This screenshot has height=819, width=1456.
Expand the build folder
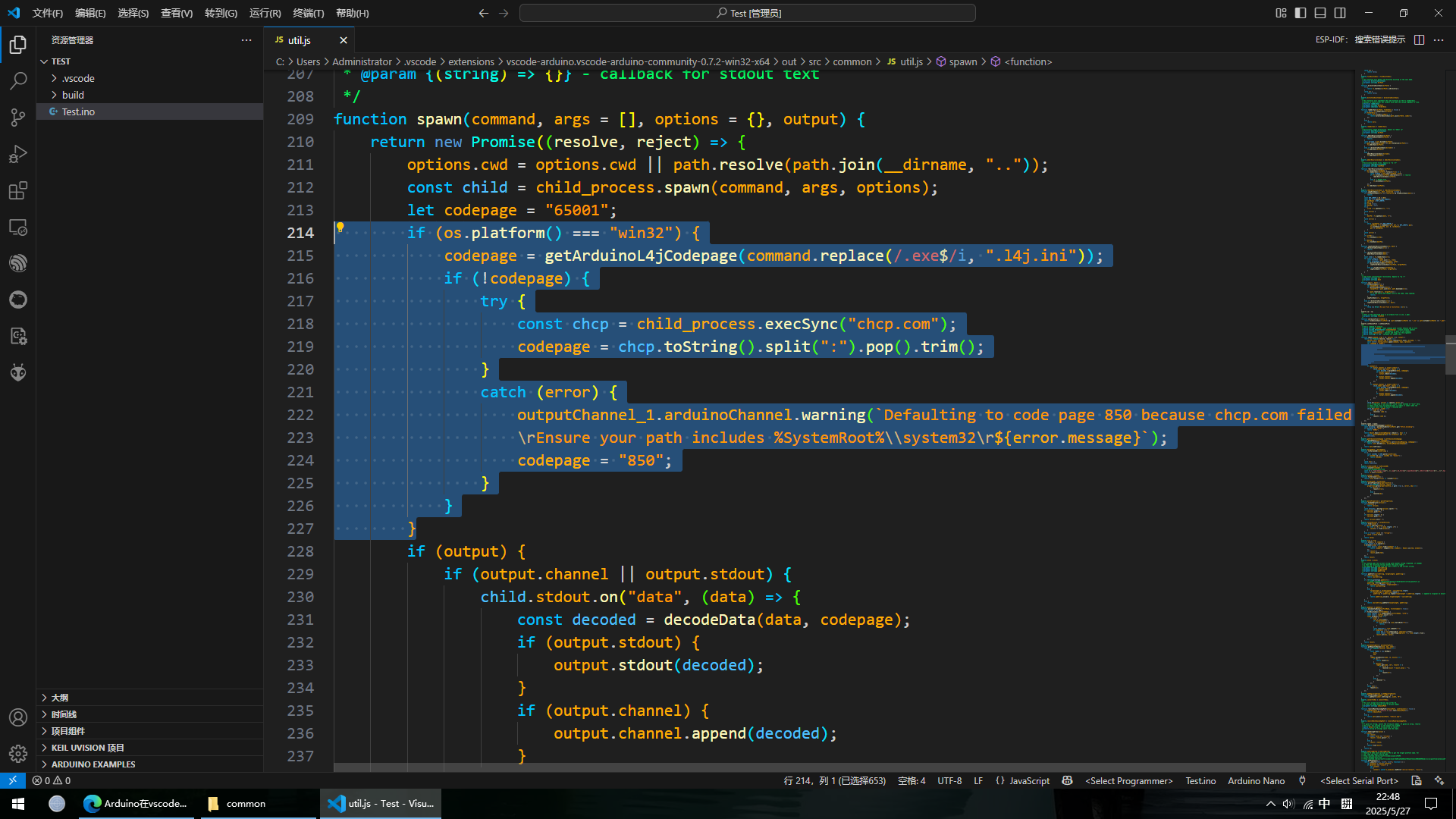73,95
